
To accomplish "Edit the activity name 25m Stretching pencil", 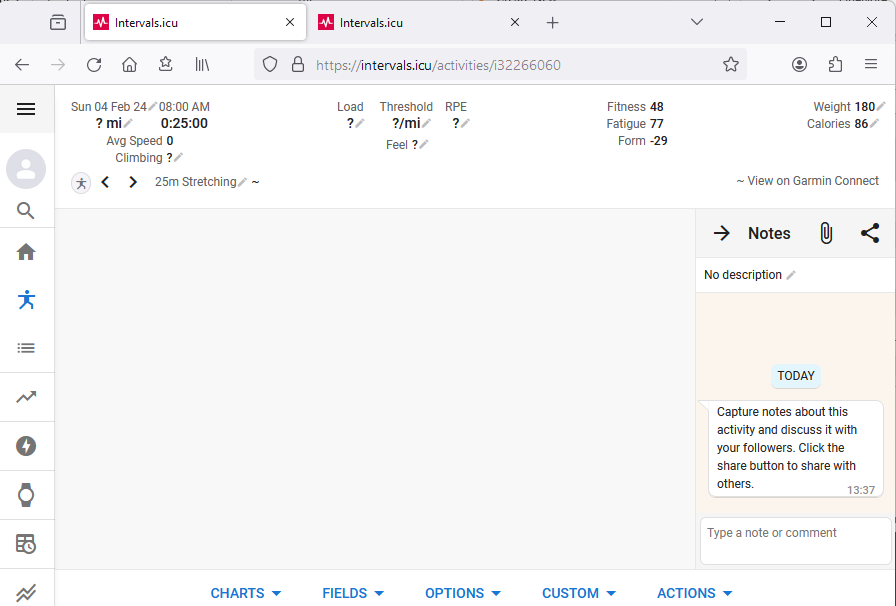I will 242,182.
